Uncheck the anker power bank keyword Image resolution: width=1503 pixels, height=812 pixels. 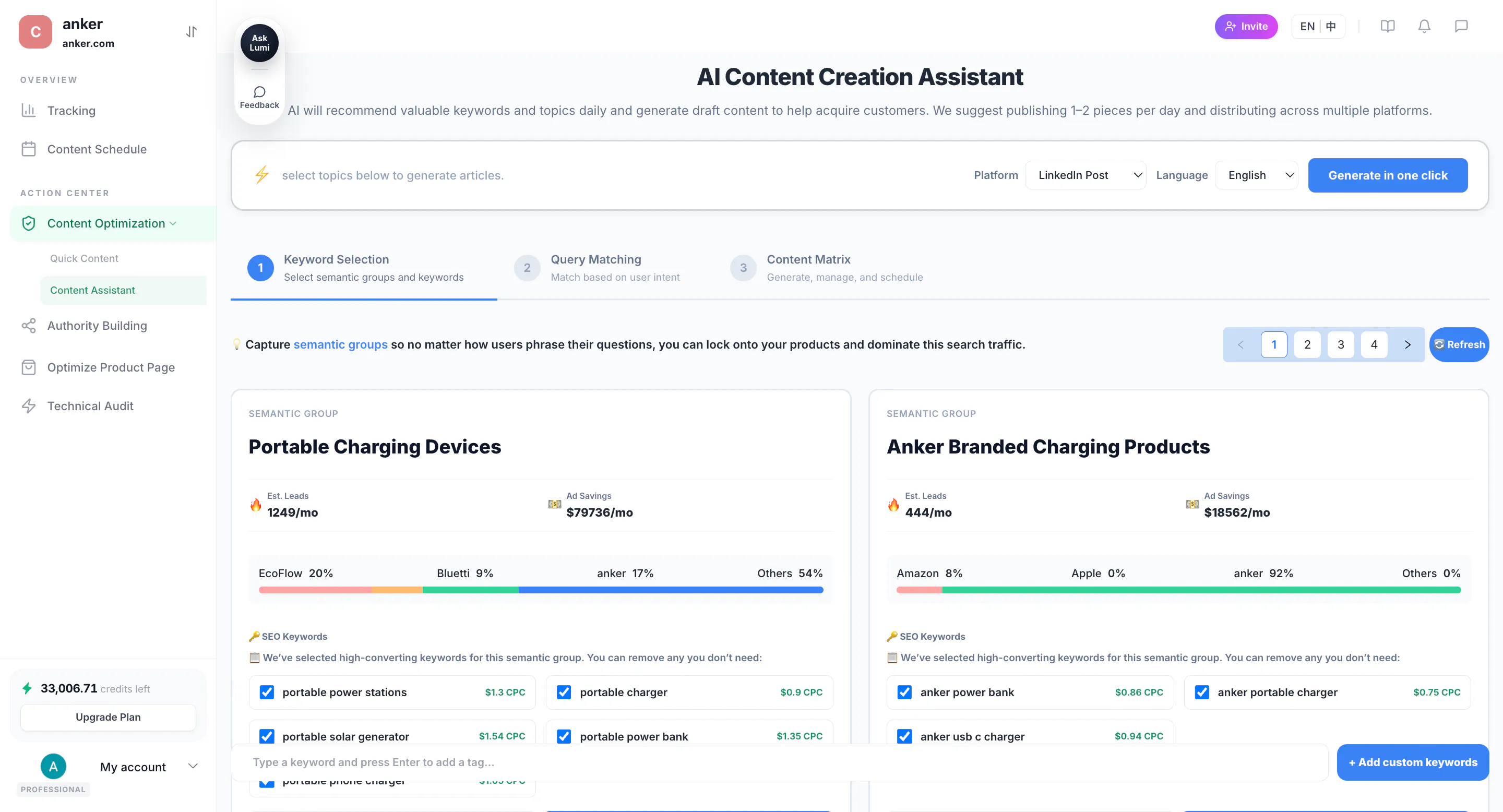(x=904, y=692)
